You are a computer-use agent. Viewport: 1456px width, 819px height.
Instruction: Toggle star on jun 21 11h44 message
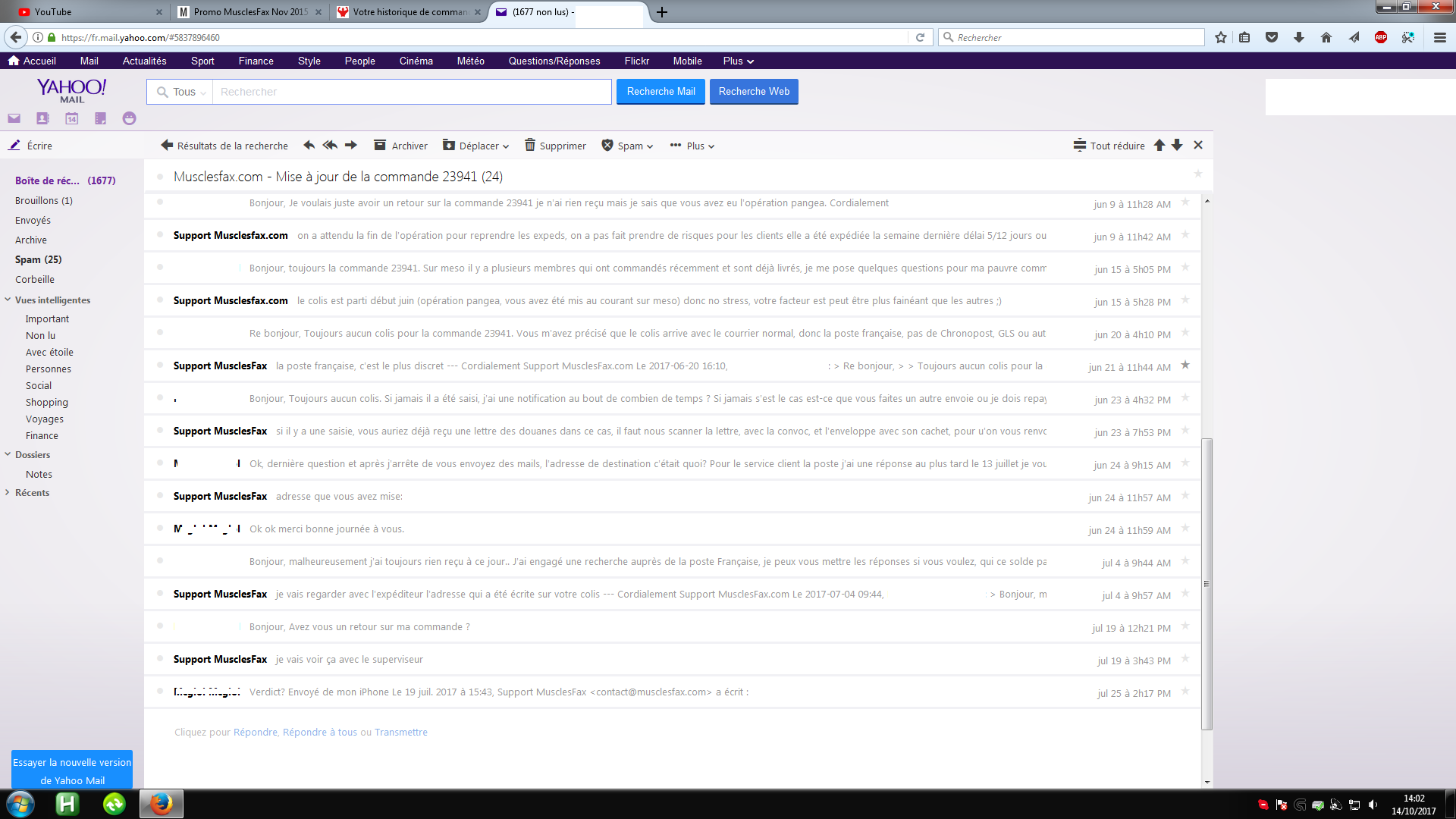[1185, 366]
